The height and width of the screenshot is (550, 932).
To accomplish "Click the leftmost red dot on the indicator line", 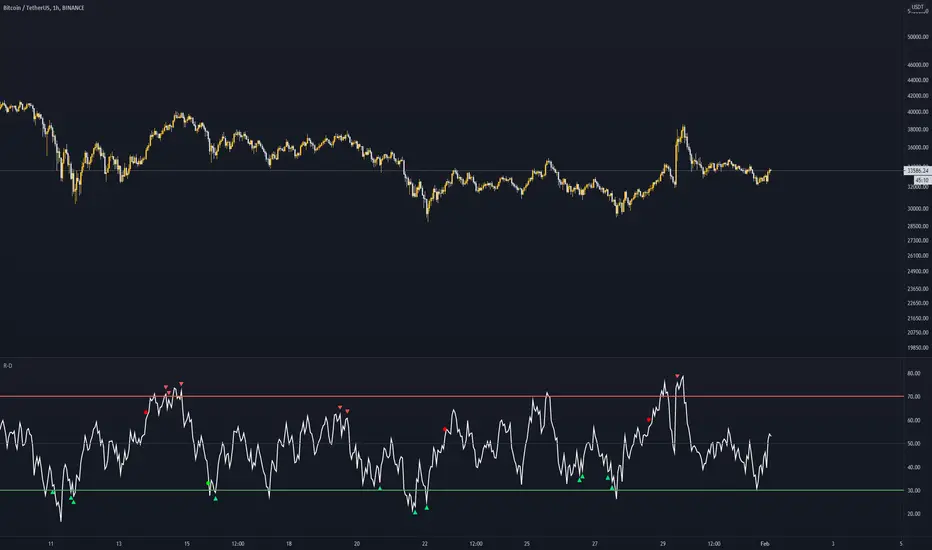I will pyautogui.click(x=146, y=412).
